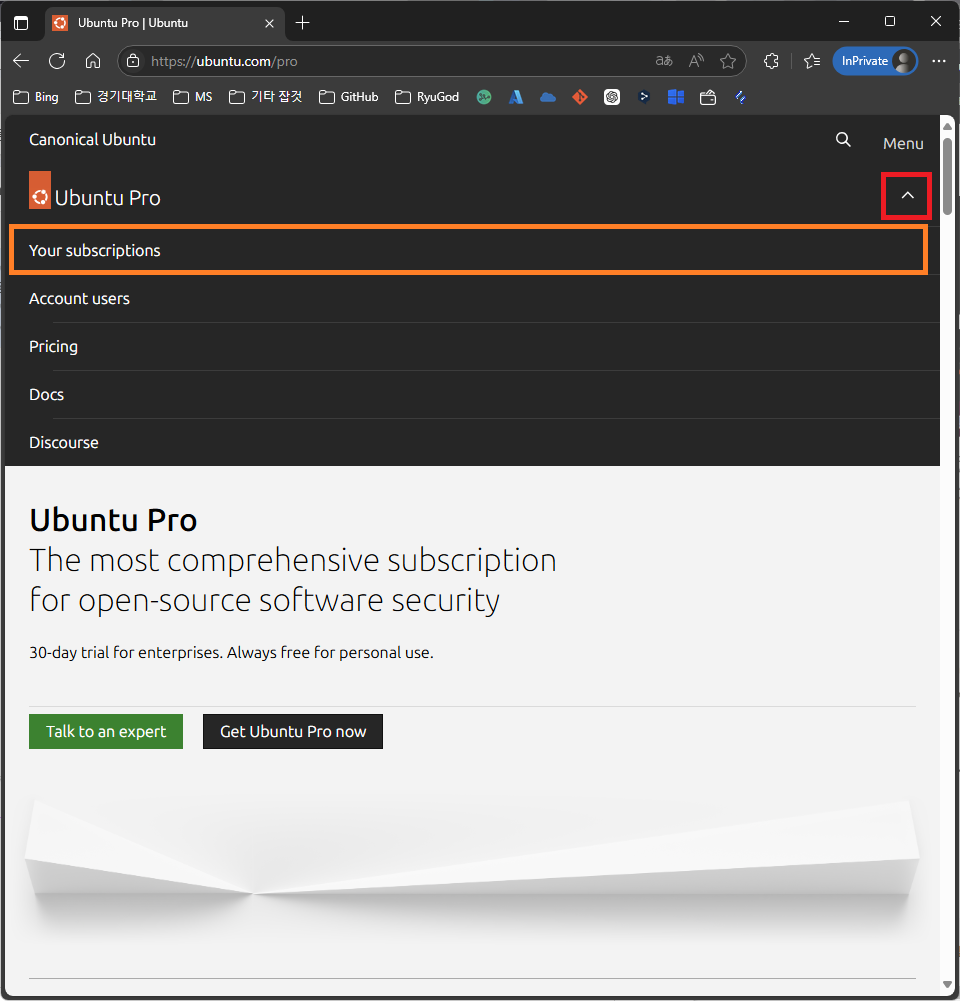Screen dimensions: 960x1001
Task: Click the Canonical Ubuntu link
Action: click(93, 140)
